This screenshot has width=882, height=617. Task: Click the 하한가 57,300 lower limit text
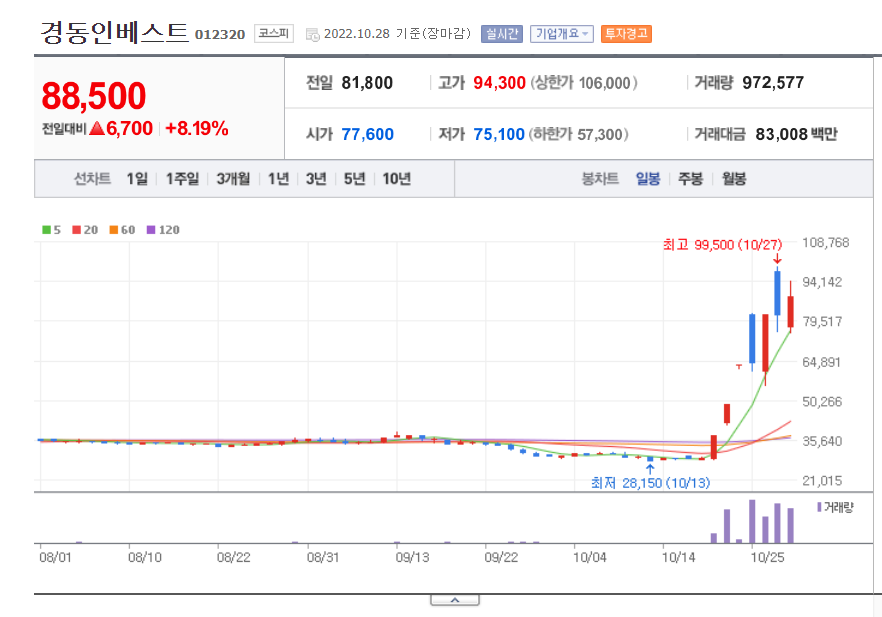click(x=579, y=134)
